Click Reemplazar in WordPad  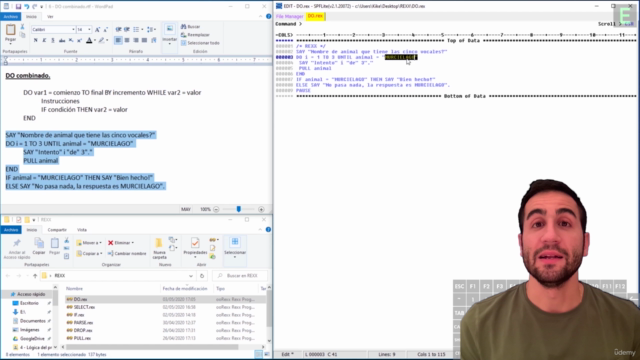[x=195, y=35]
